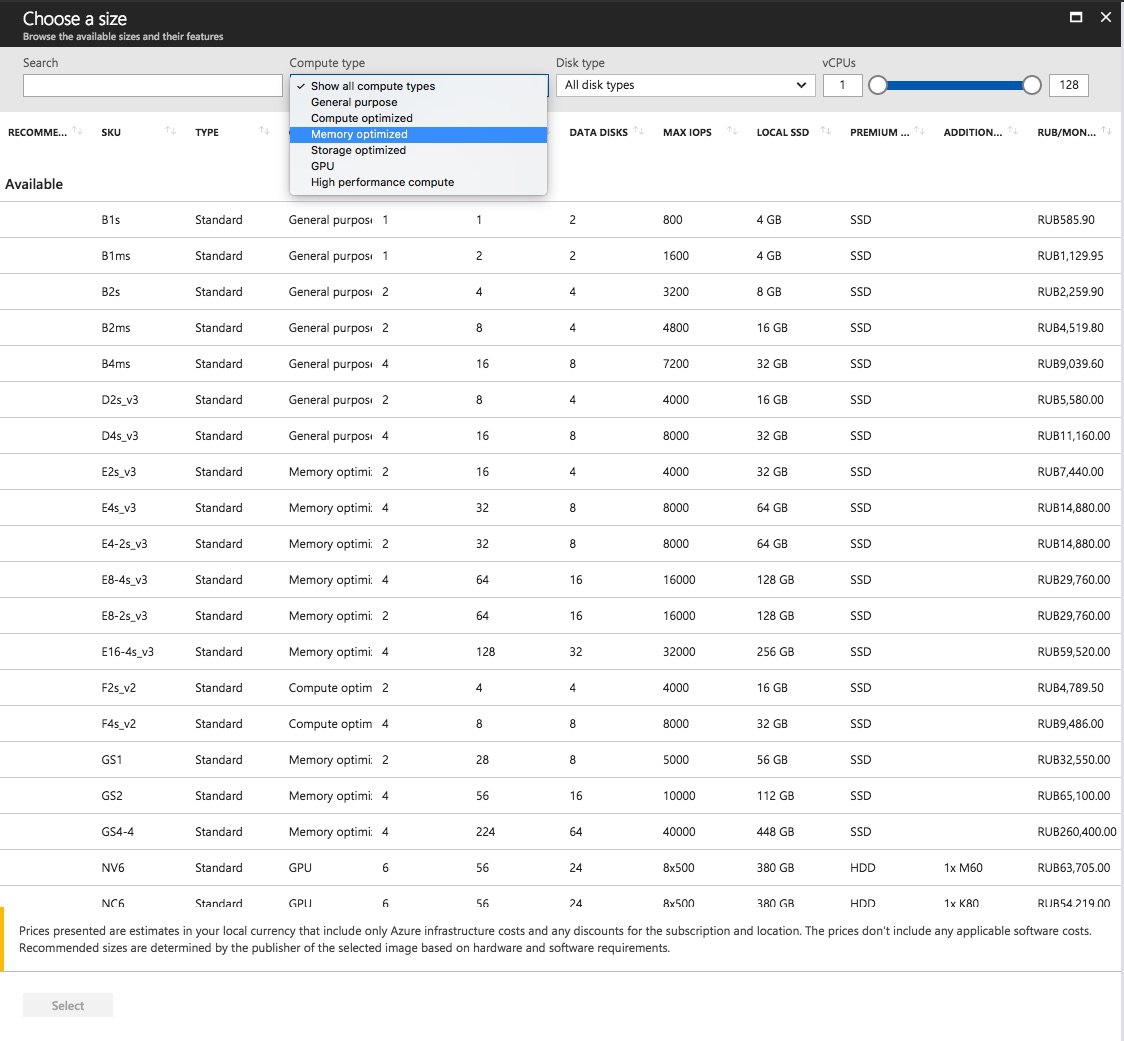
Task: Select the GS1 SKU
Action: tap(112, 759)
